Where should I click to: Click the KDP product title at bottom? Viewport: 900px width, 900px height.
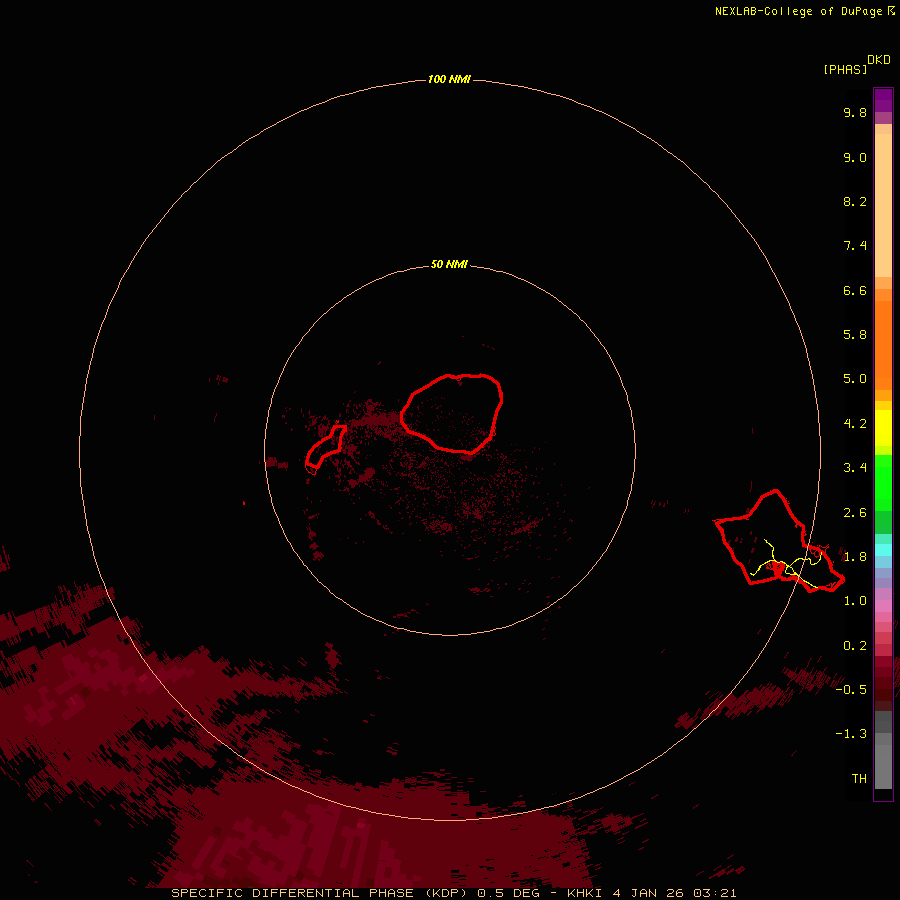click(453, 893)
